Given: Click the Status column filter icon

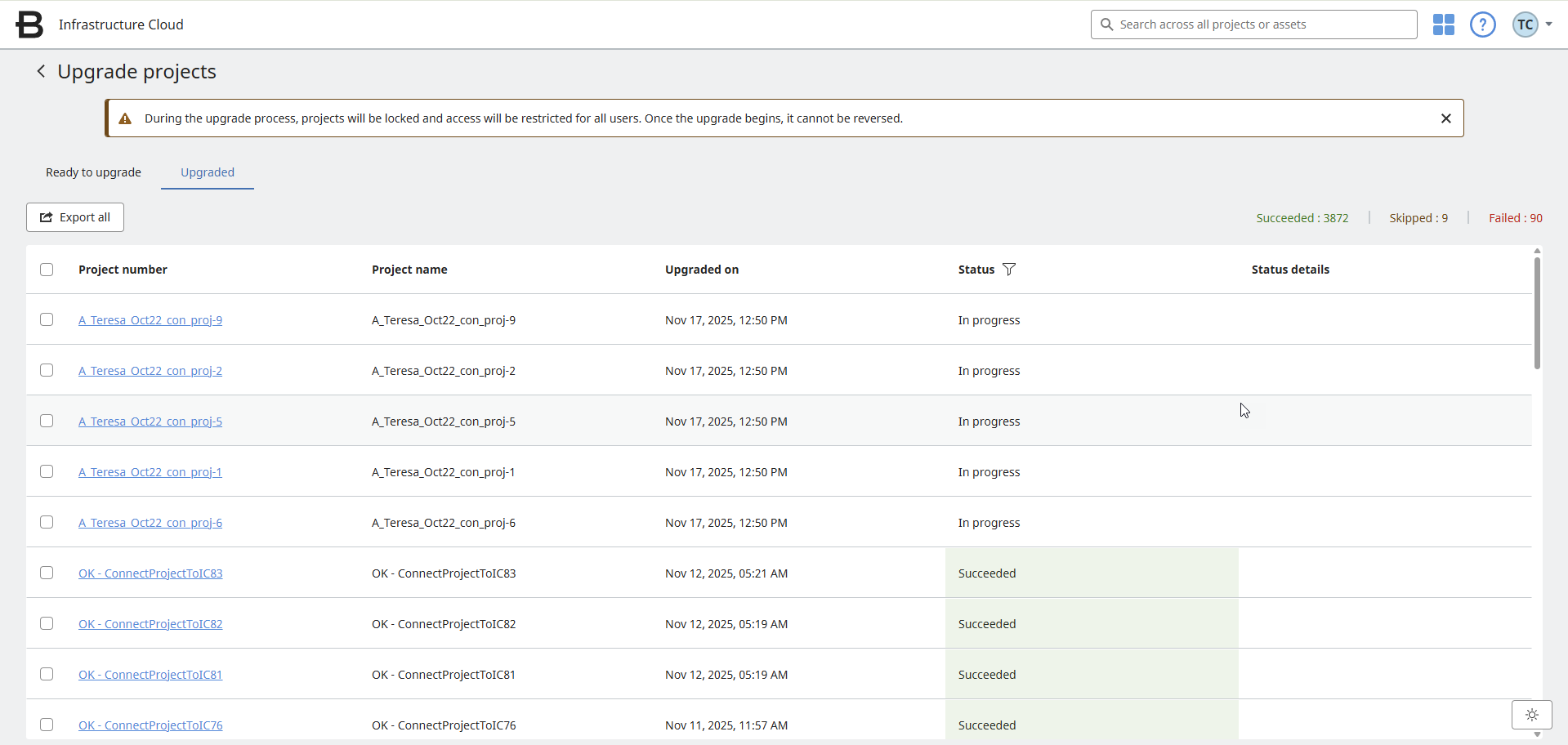Looking at the screenshot, I should [1009, 270].
